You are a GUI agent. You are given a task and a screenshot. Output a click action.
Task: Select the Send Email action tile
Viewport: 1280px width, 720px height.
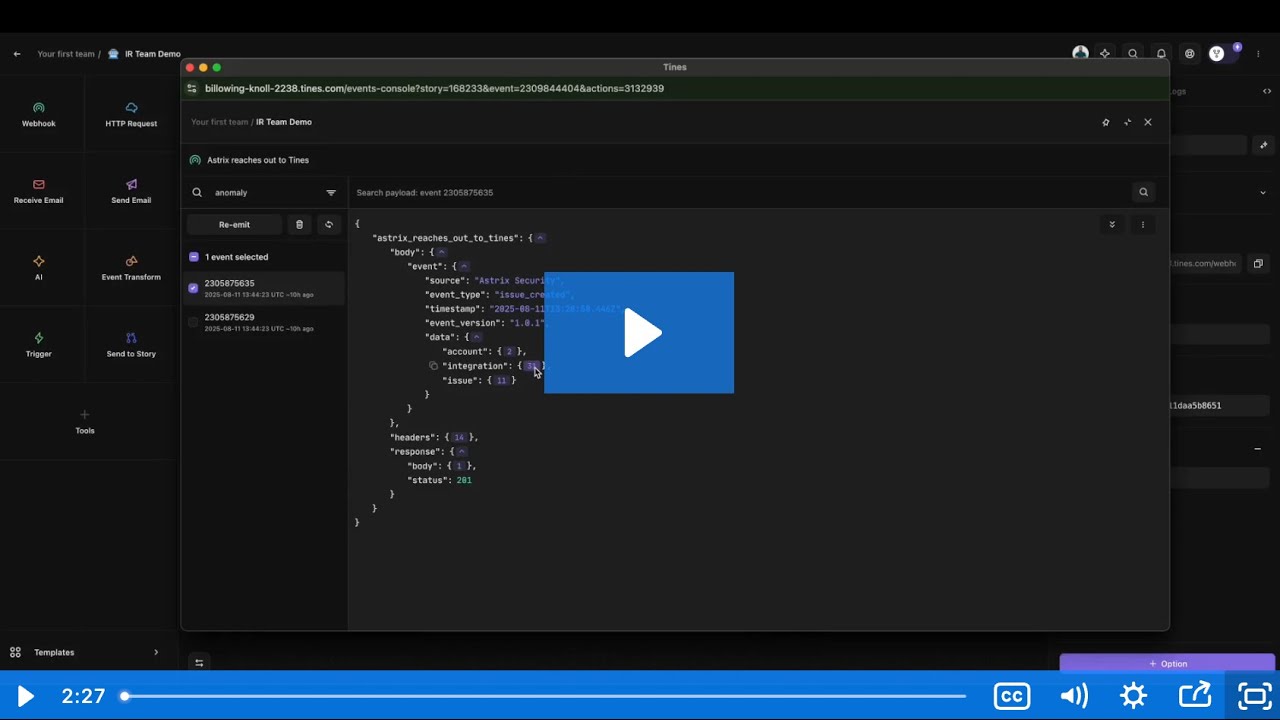[x=131, y=191]
